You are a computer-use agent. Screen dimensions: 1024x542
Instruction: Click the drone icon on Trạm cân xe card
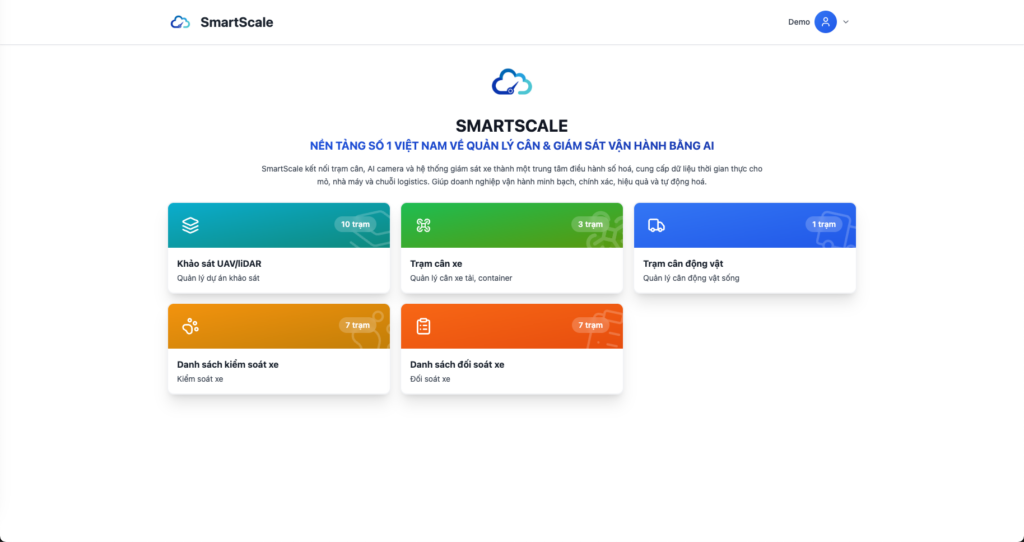423,225
